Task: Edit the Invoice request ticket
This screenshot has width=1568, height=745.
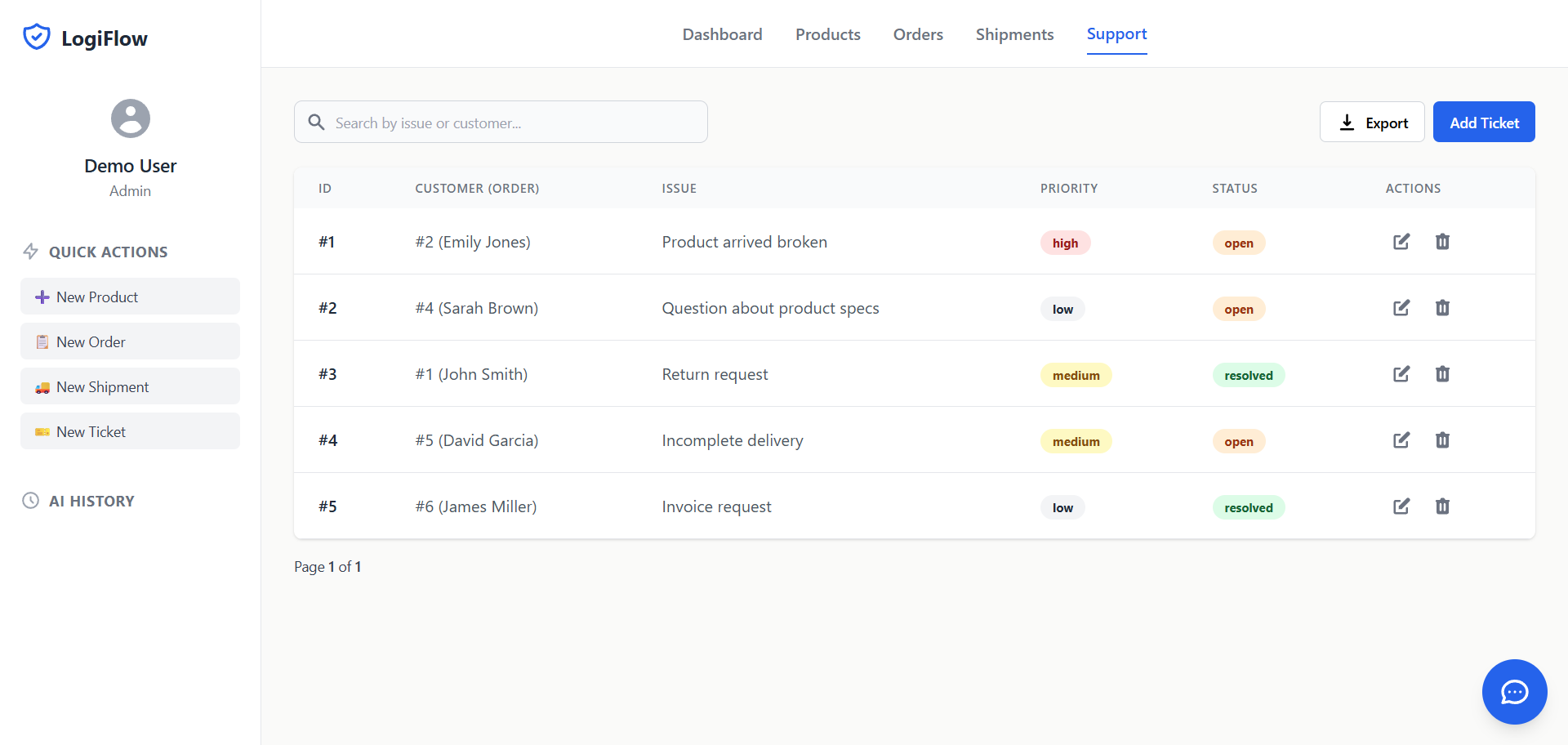Action: (1401, 506)
